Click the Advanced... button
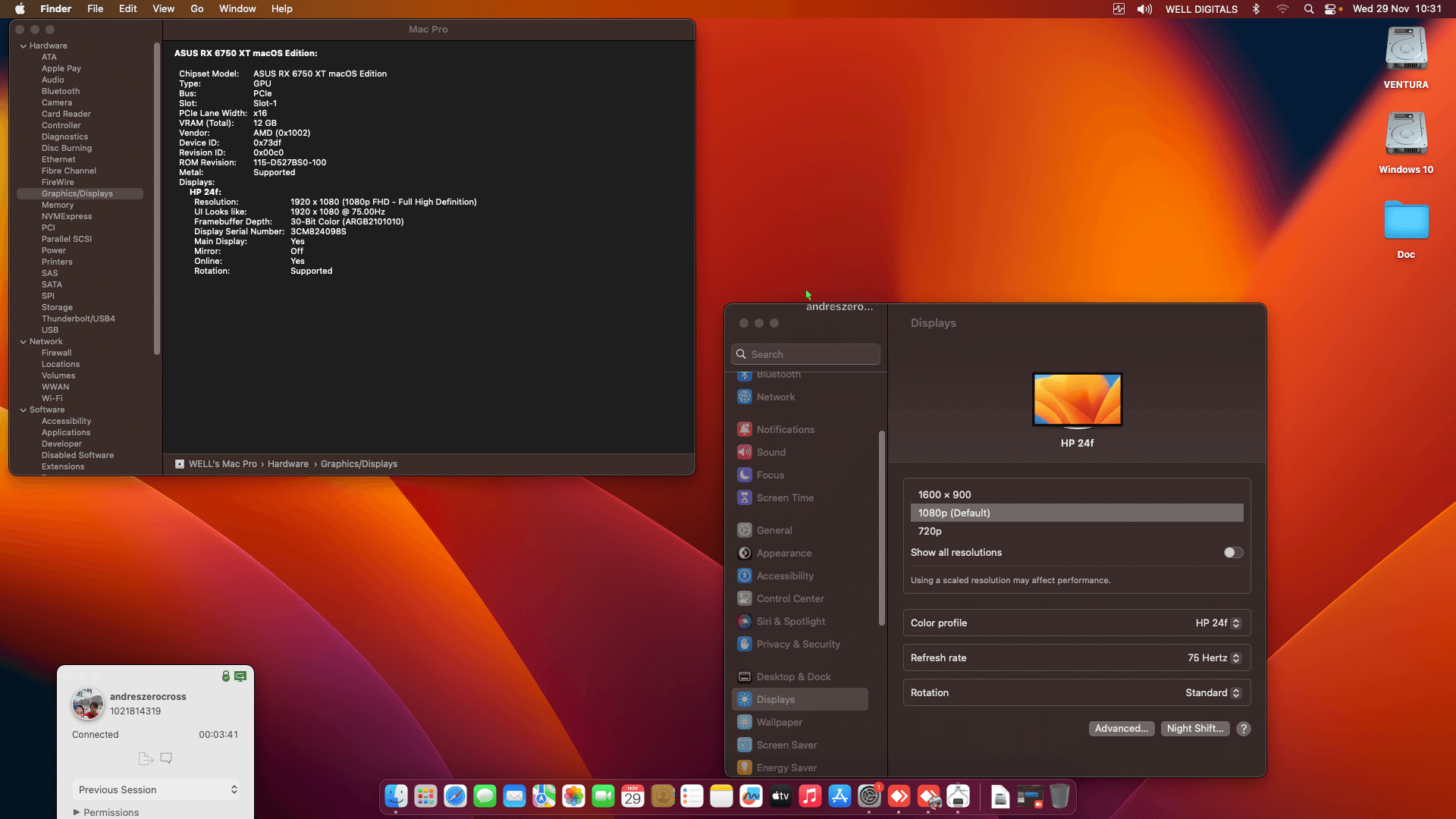The width and height of the screenshot is (1456, 819). click(1121, 728)
